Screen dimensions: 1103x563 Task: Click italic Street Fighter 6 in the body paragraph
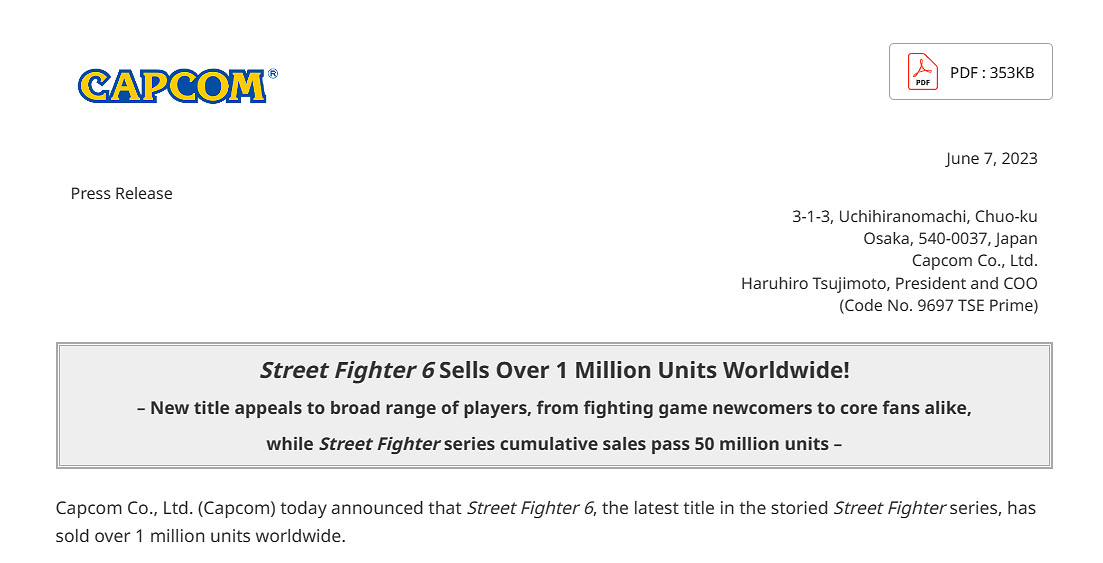click(523, 508)
